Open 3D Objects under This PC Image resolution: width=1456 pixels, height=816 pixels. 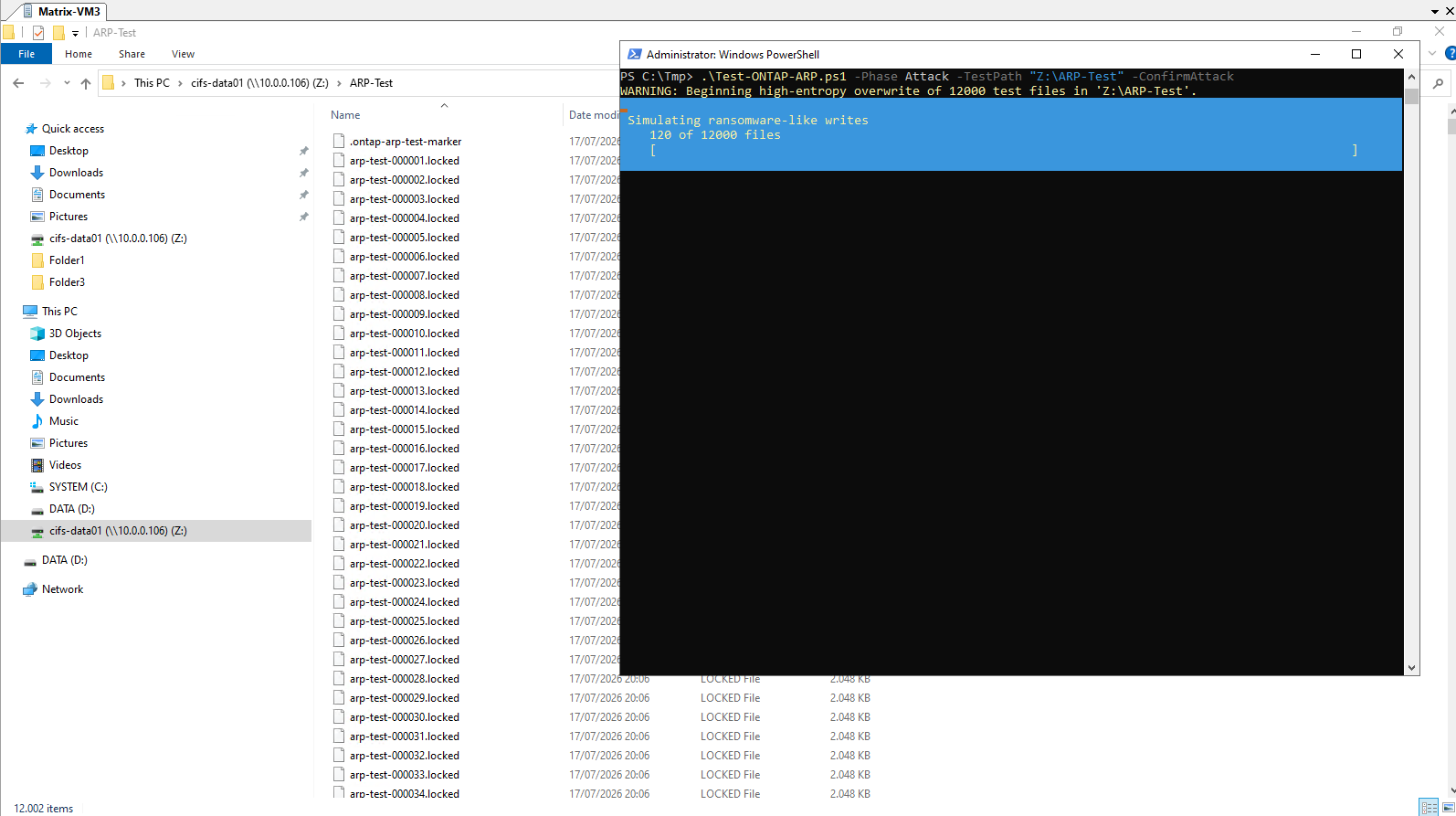tap(75, 334)
